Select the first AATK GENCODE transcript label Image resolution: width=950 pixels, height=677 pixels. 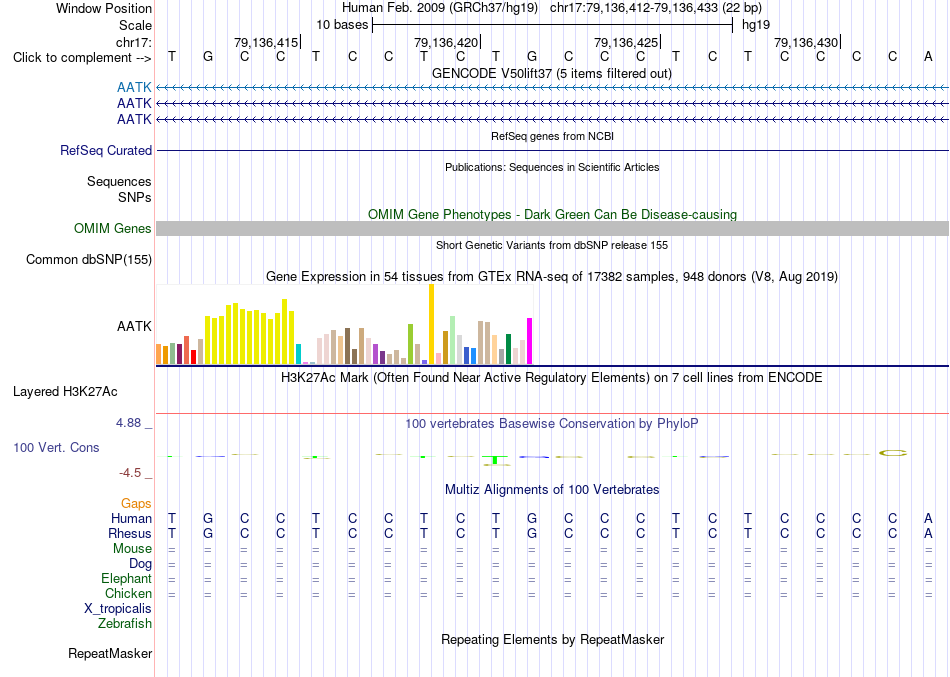[x=134, y=88]
